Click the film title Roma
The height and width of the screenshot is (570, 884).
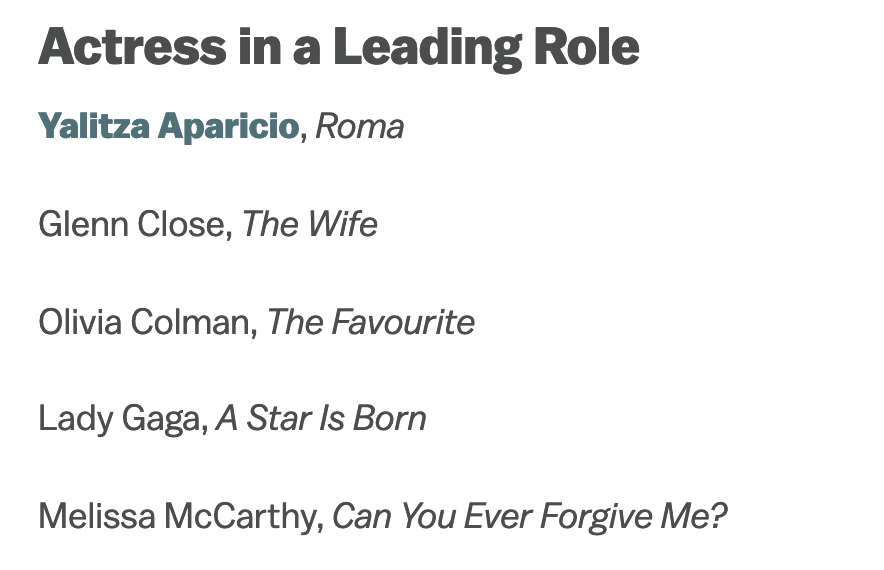pyautogui.click(x=360, y=127)
